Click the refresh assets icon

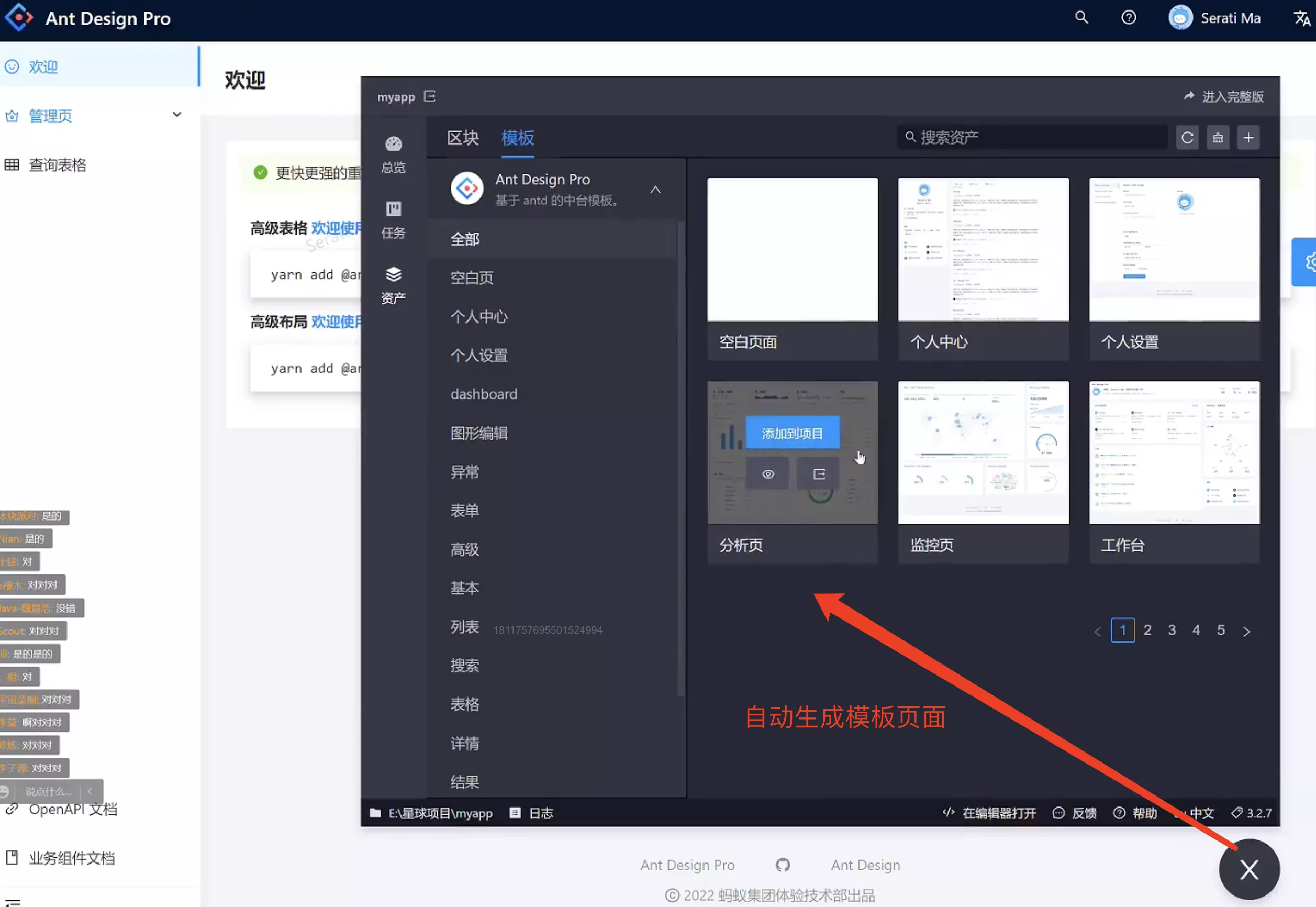1187,138
